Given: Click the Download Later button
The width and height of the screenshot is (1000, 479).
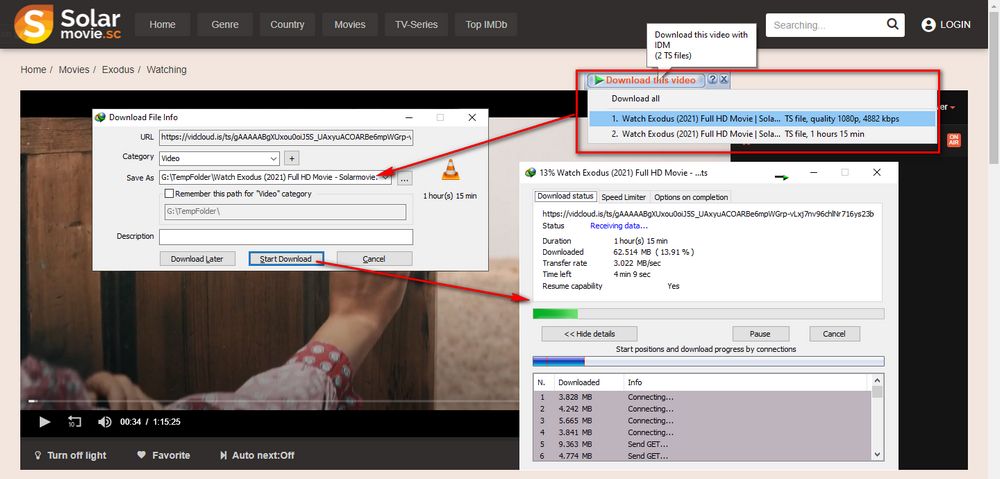Looking at the screenshot, I should pyautogui.click(x=197, y=258).
